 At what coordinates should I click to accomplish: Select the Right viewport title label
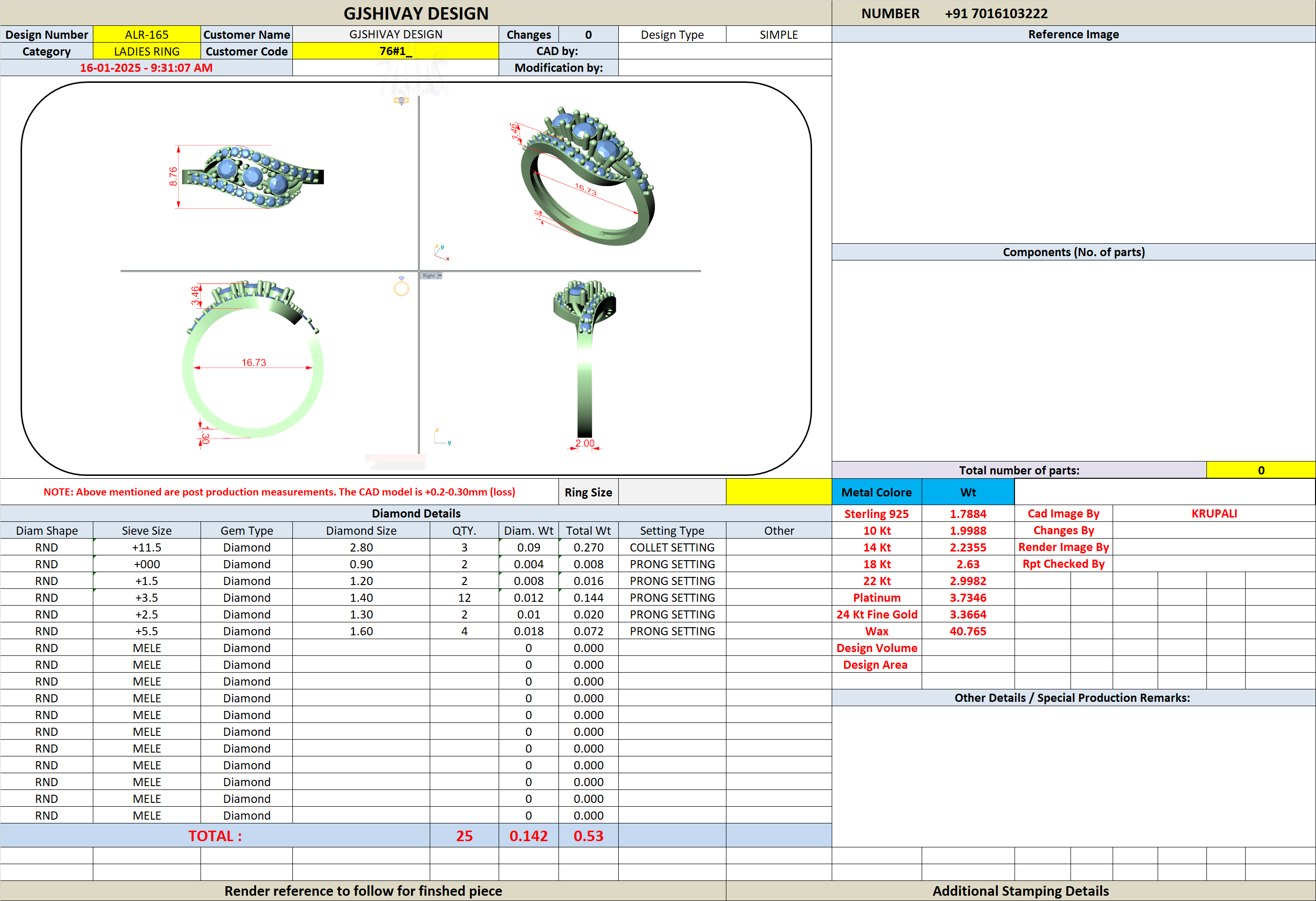tap(429, 276)
